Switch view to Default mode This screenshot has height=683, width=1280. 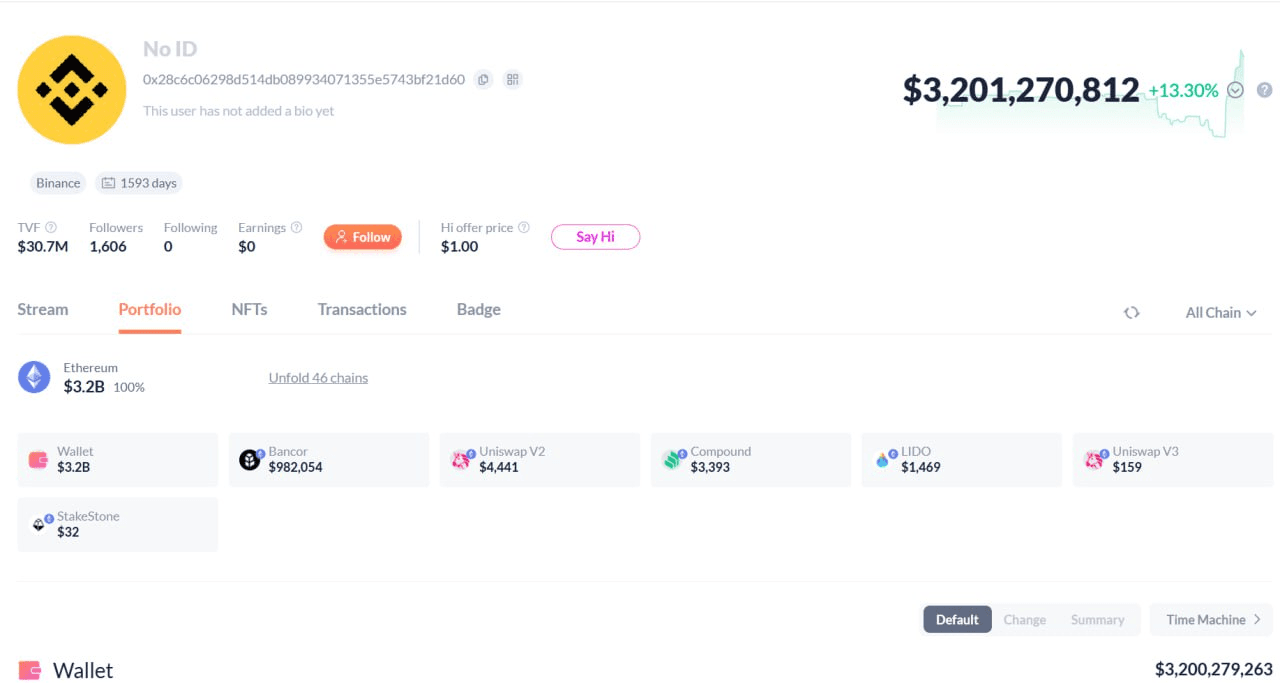957,620
